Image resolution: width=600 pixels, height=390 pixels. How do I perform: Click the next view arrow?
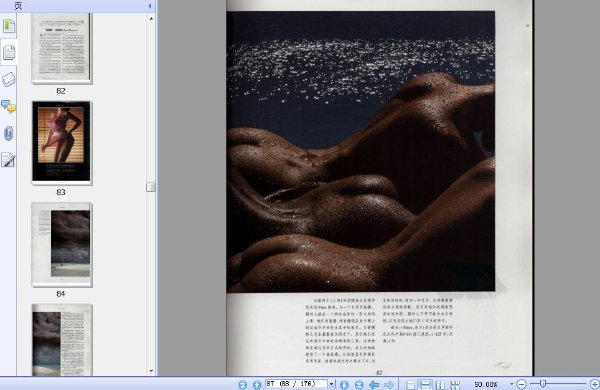point(389,385)
